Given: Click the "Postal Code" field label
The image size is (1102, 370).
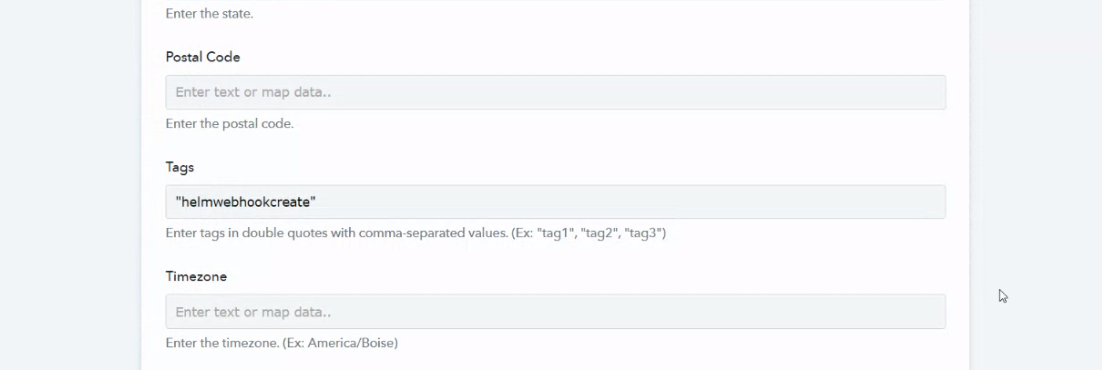Looking at the screenshot, I should [203, 57].
